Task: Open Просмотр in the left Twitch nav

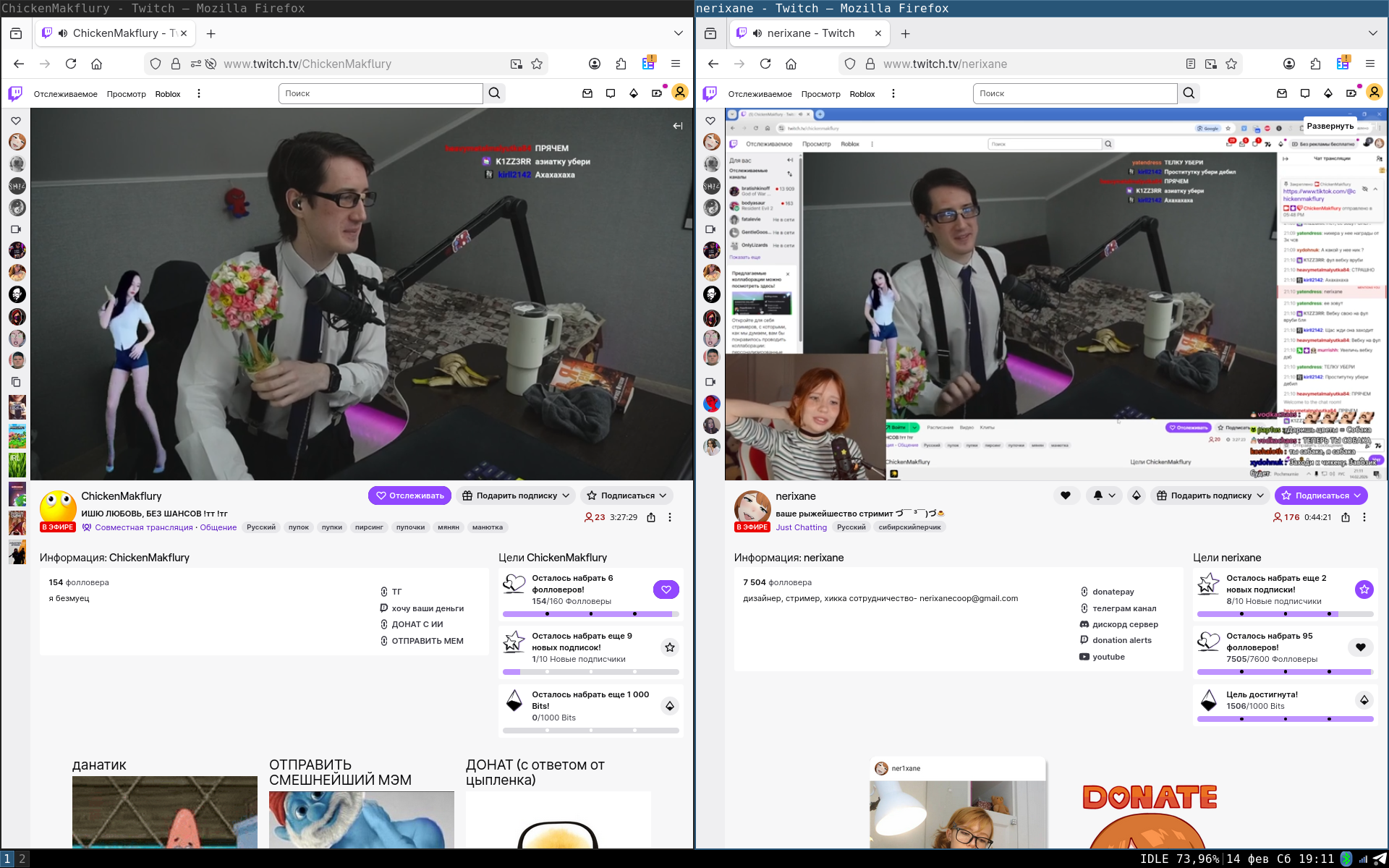Action: (x=126, y=94)
